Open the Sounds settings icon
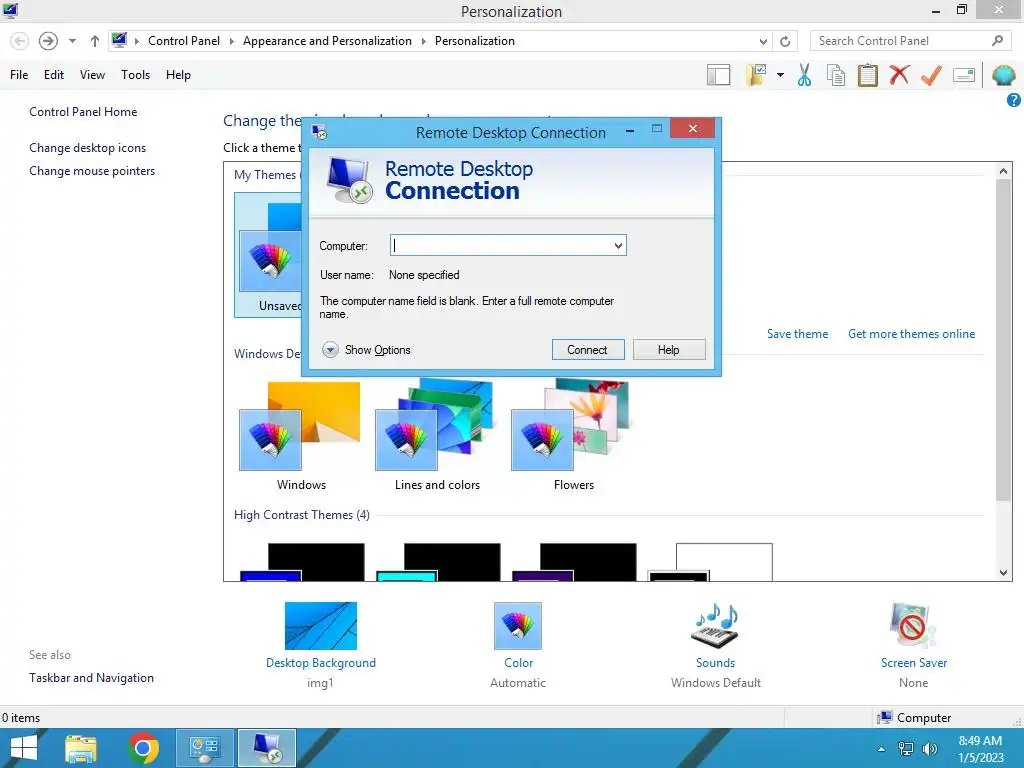 715,626
